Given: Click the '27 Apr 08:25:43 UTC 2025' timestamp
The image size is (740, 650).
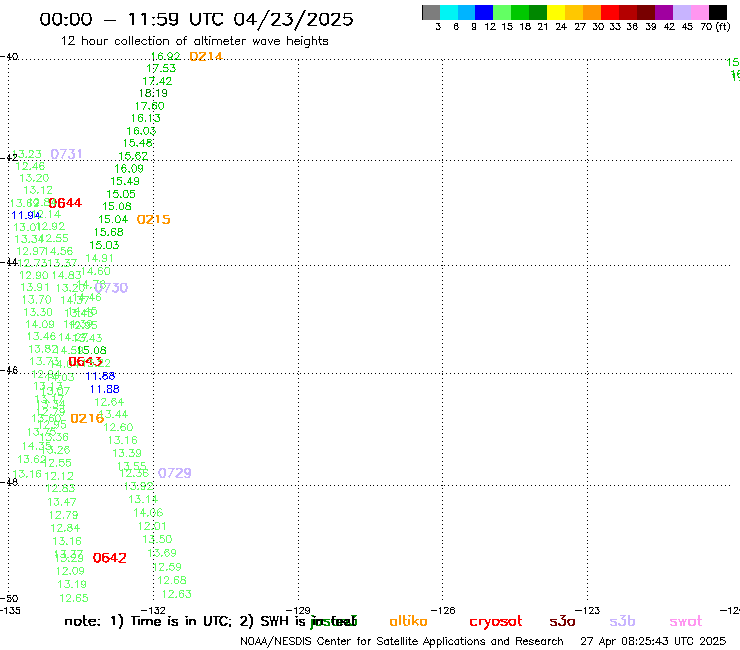Looking at the screenshot, I should click(653, 642).
